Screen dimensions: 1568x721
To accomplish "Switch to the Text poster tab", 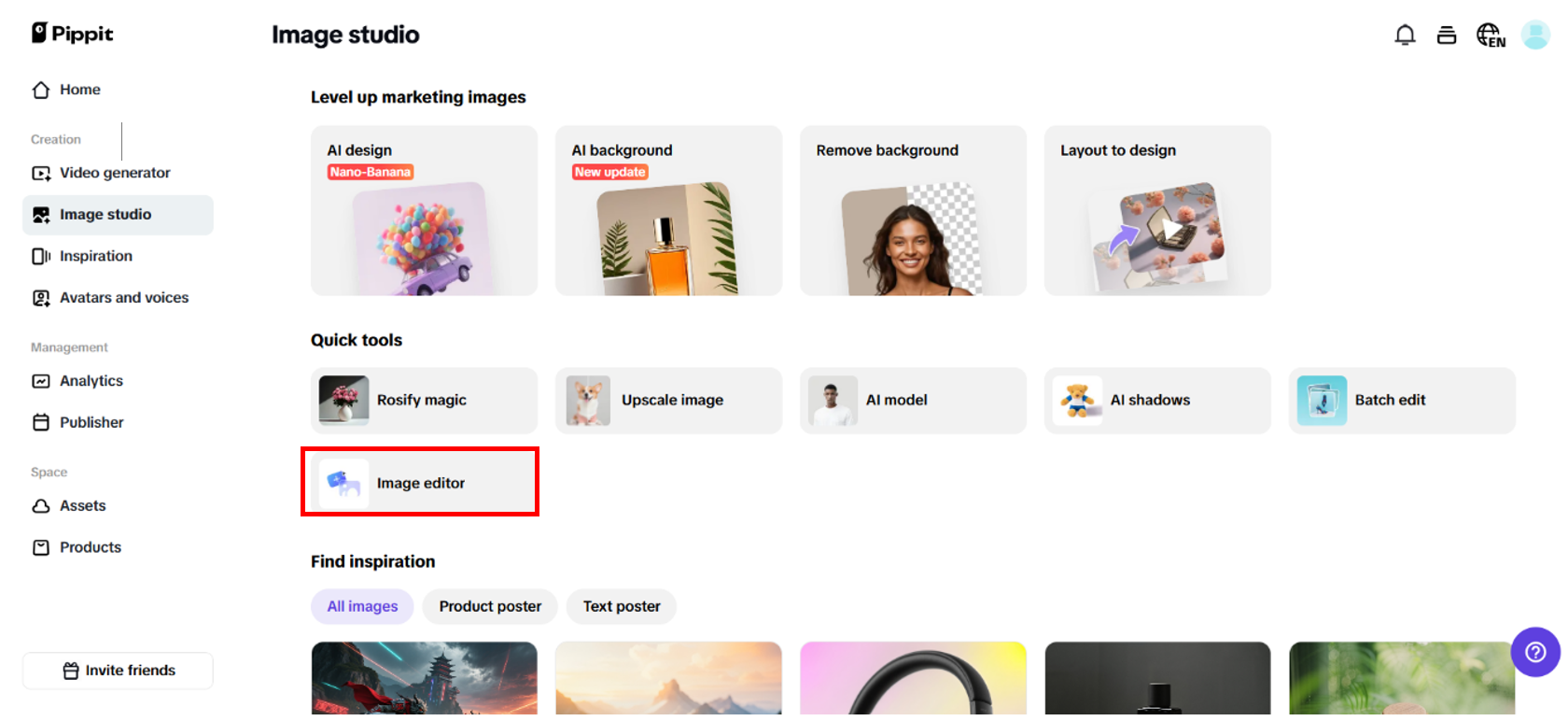I will point(622,606).
